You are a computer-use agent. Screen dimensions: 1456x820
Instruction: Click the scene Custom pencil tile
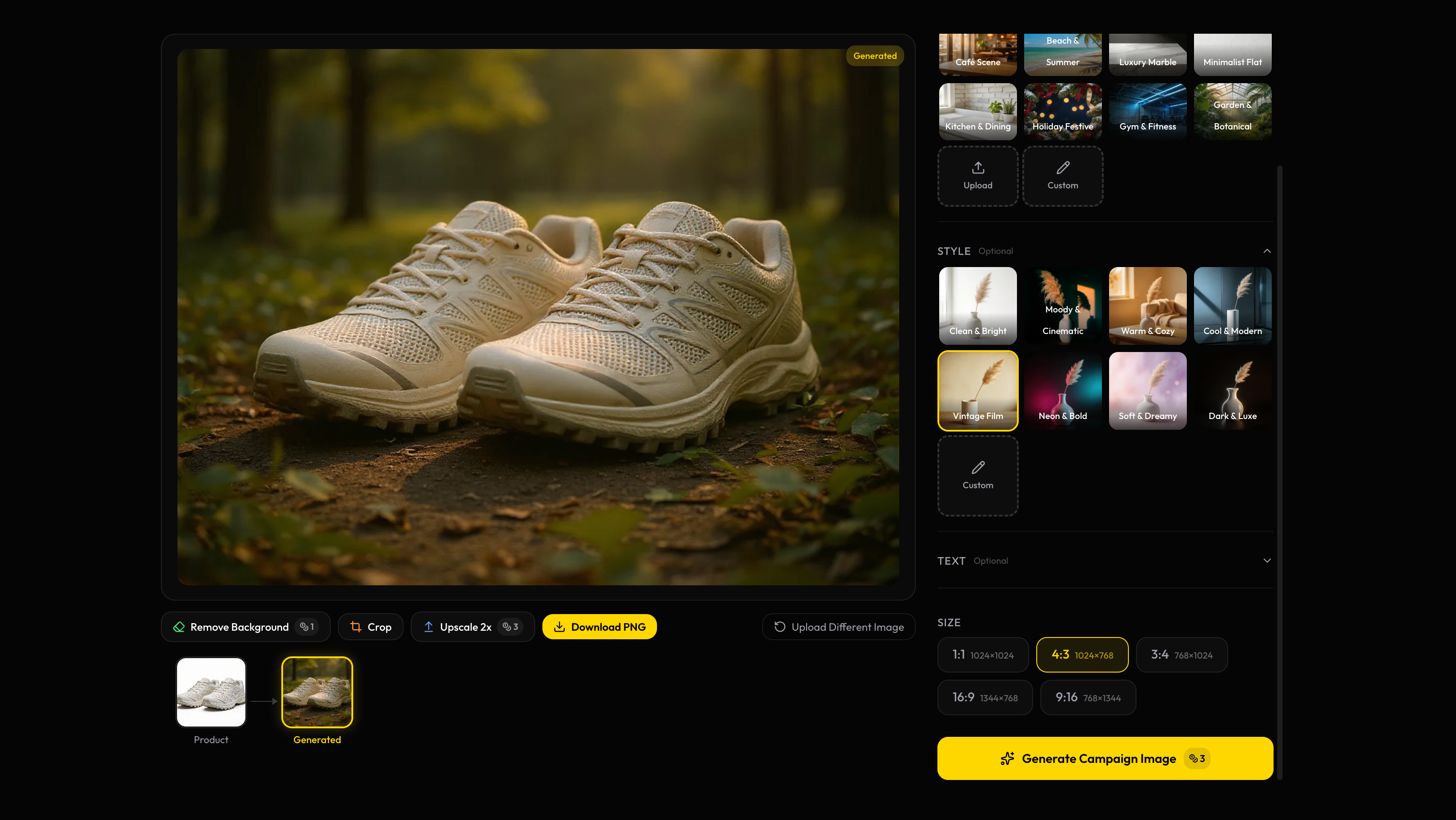point(1063,176)
